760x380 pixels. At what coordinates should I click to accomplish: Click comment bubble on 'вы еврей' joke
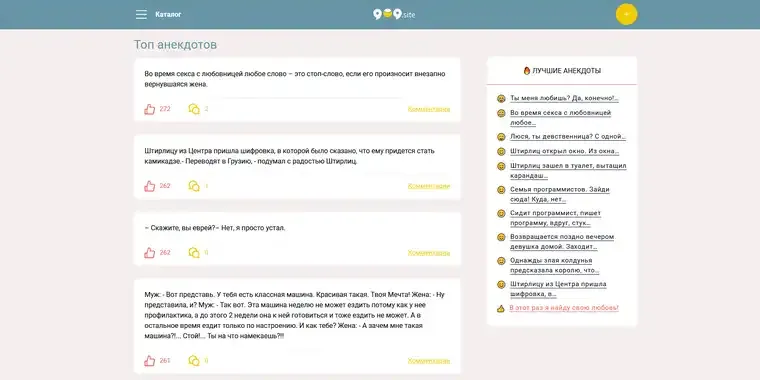(194, 253)
